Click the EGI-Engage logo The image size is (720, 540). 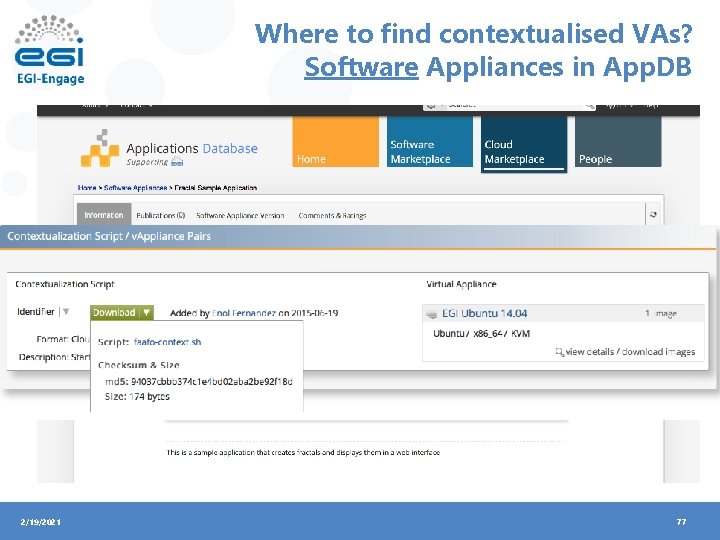pyautogui.click(x=50, y=50)
